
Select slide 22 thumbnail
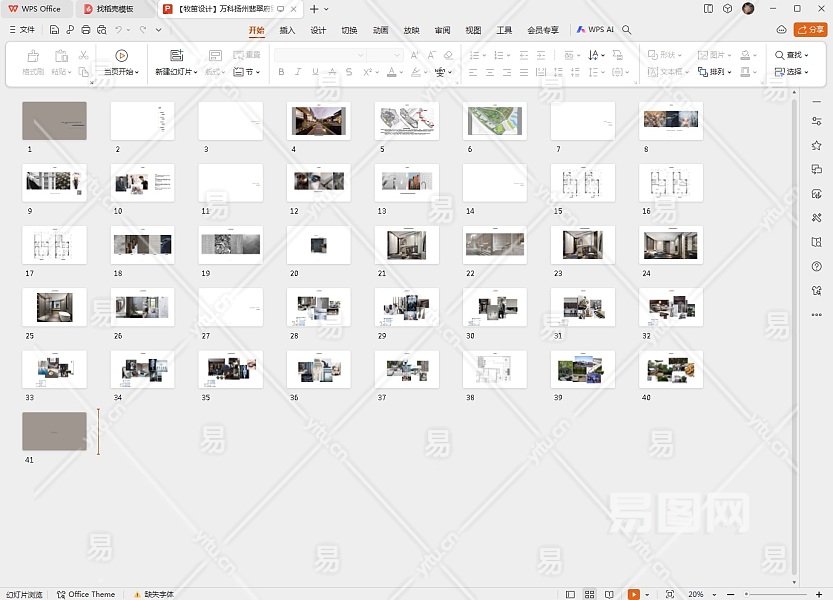pos(494,245)
